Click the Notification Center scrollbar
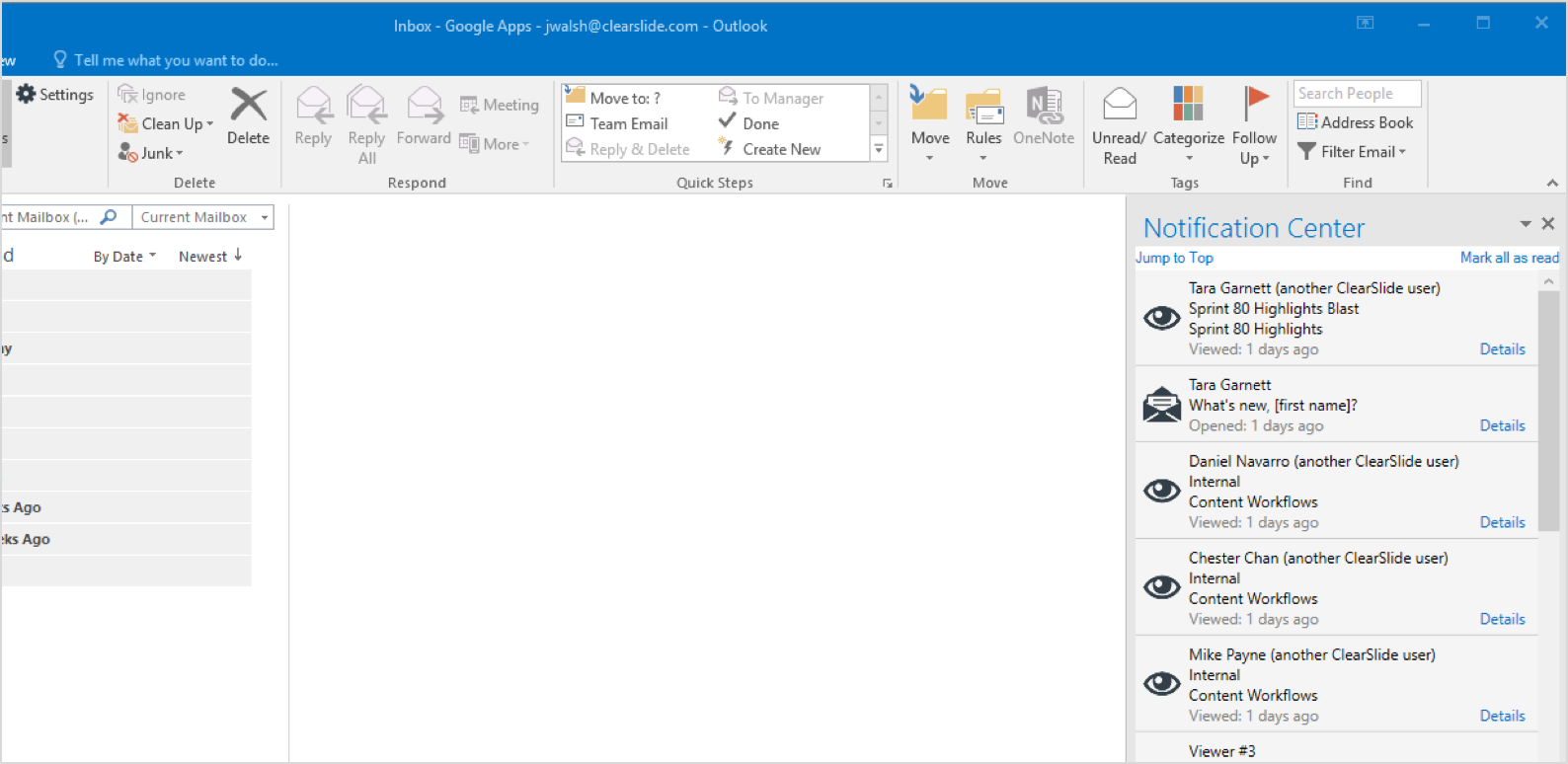This screenshot has height=764, width=1568. [1548, 413]
